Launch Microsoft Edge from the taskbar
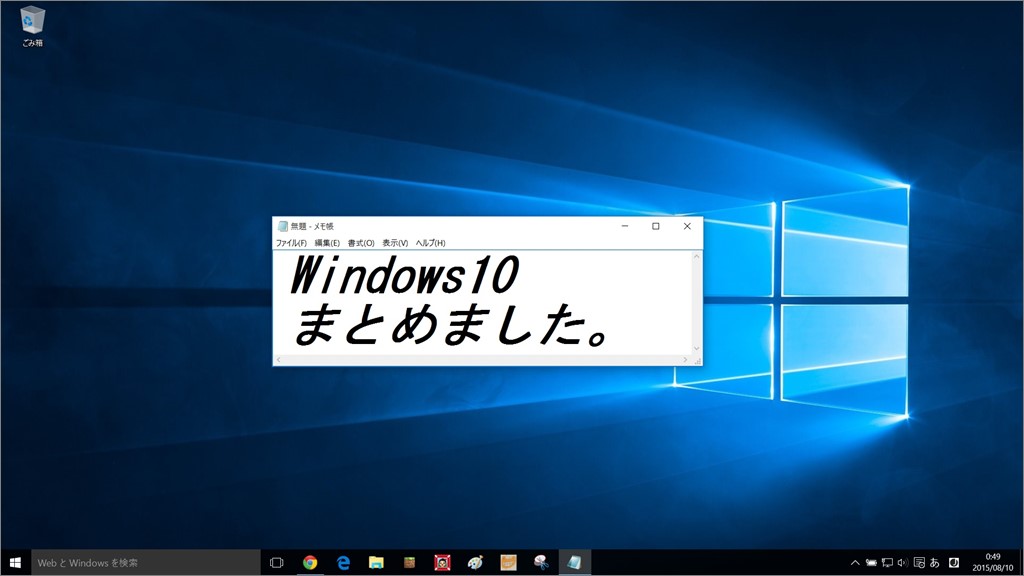 pyautogui.click(x=343, y=562)
